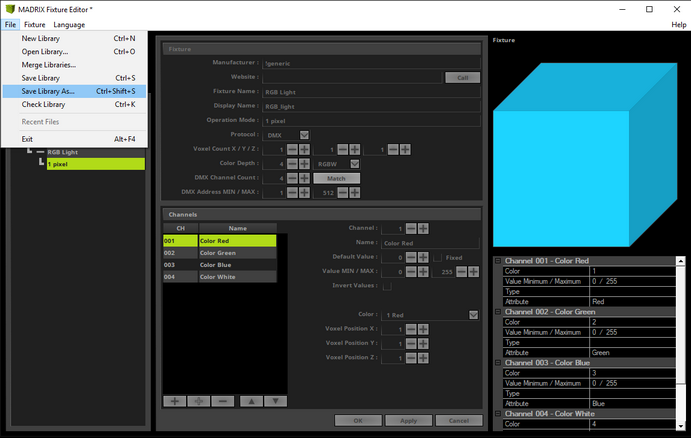691x438 pixels.
Task: Click the property list scroll down arrow
Action: pyautogui.click(x=681, y=426)
